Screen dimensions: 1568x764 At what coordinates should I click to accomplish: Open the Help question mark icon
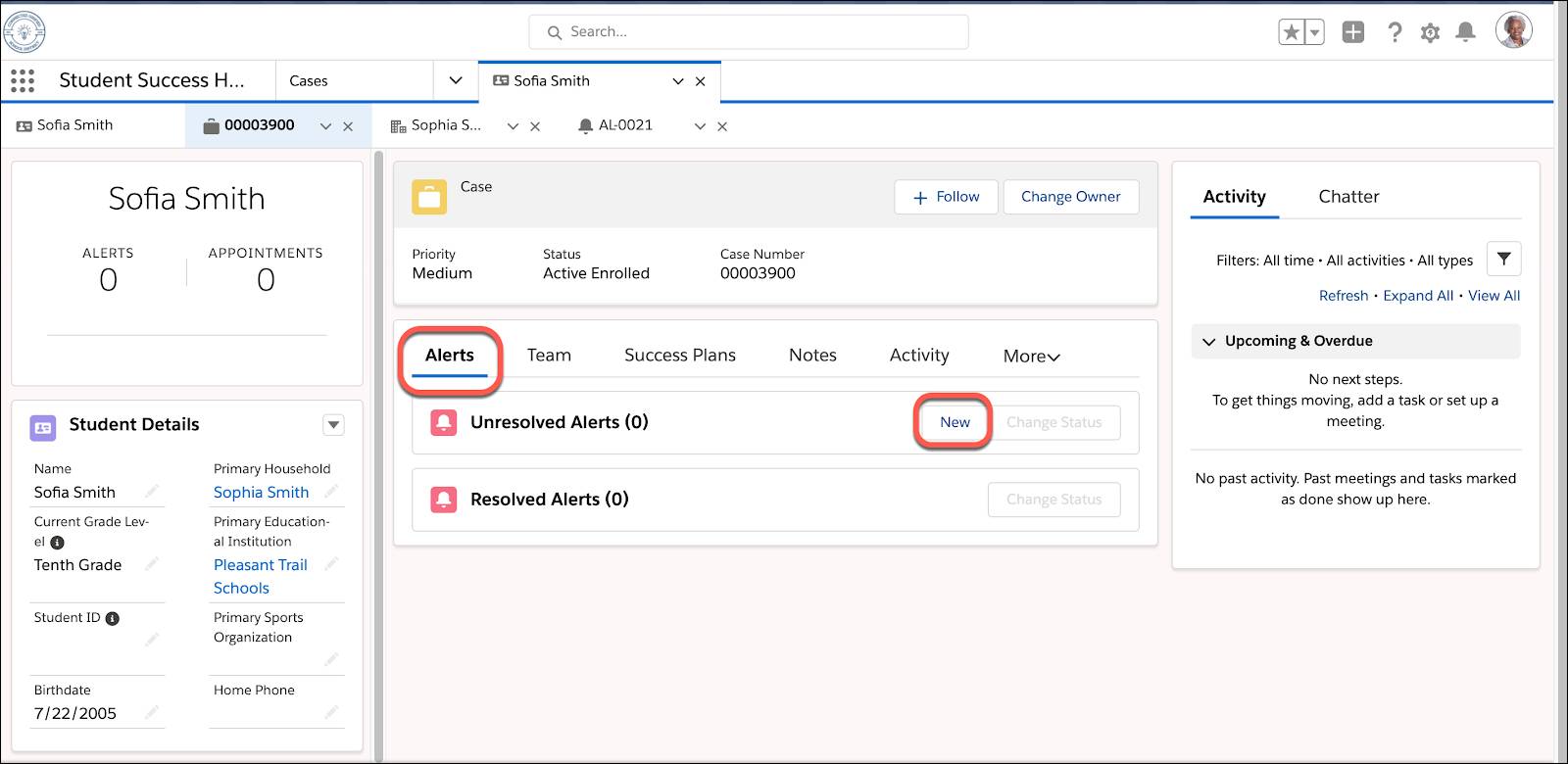point(1395,32)
